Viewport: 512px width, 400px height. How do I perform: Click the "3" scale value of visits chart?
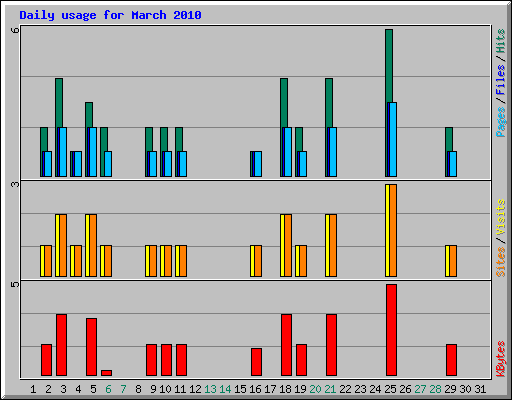[15, 184]
